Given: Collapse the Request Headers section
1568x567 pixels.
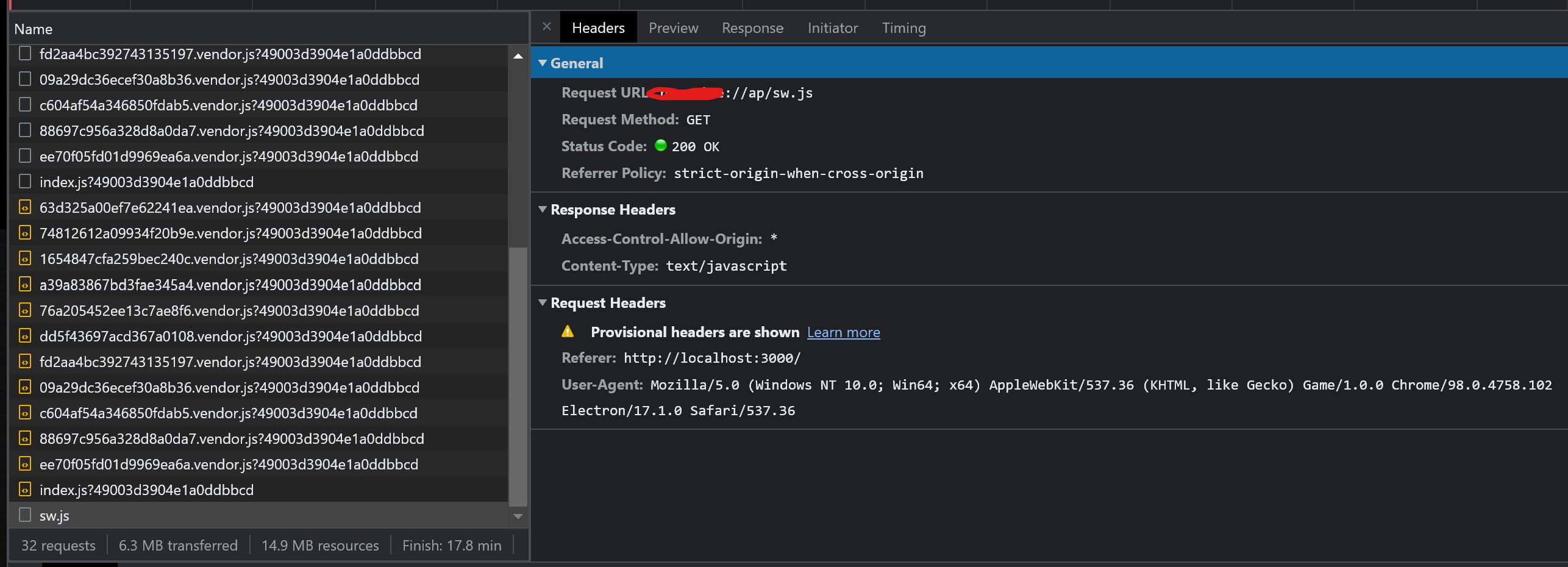Looking at the screenshot, I should 543,302.
